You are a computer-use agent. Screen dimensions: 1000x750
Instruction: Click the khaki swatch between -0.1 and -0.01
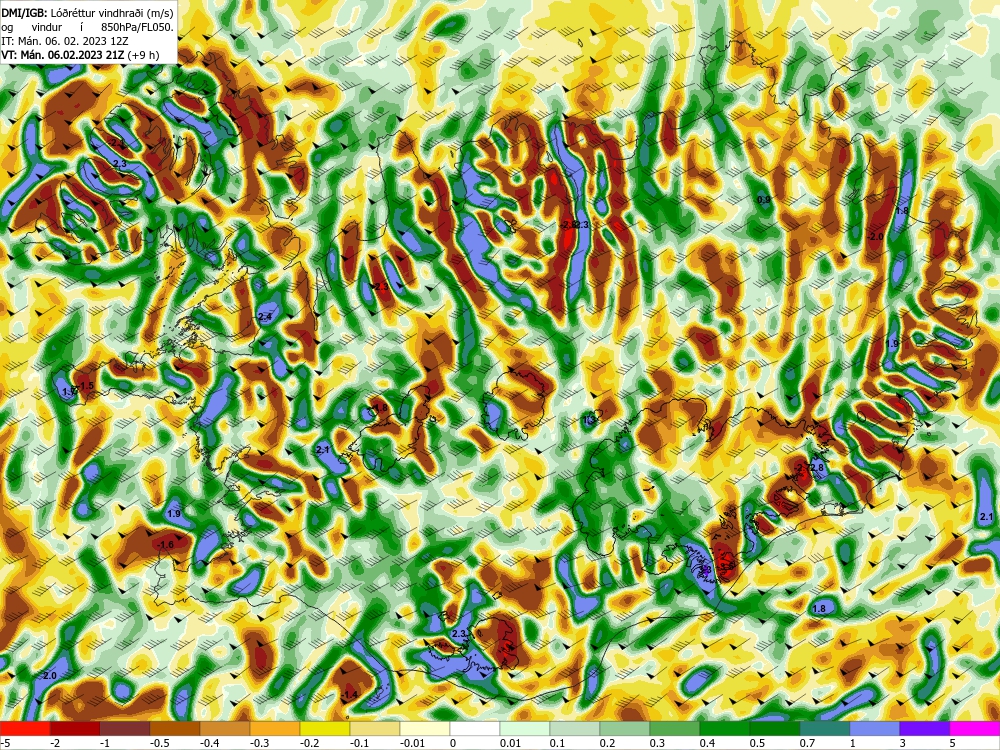tap(375, 728)
